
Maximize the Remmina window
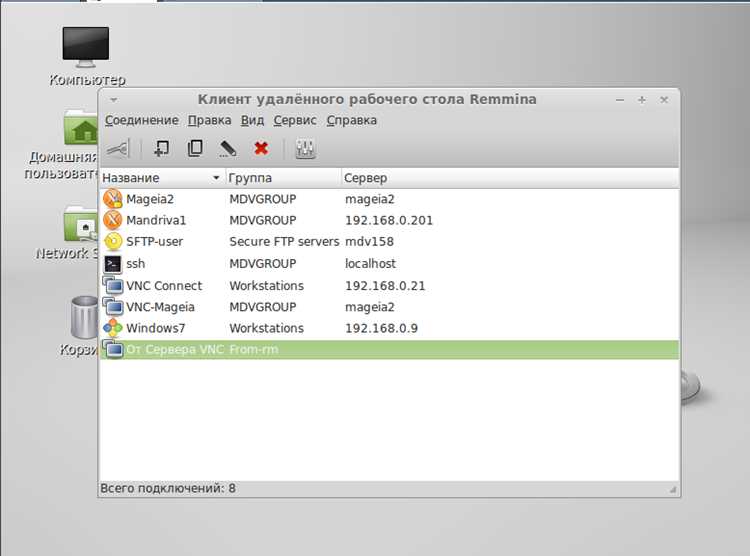(x=642, y=100)
